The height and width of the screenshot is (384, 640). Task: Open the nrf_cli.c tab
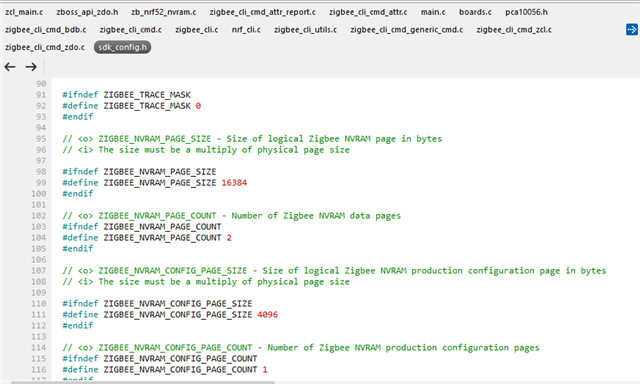coord(246,30)
